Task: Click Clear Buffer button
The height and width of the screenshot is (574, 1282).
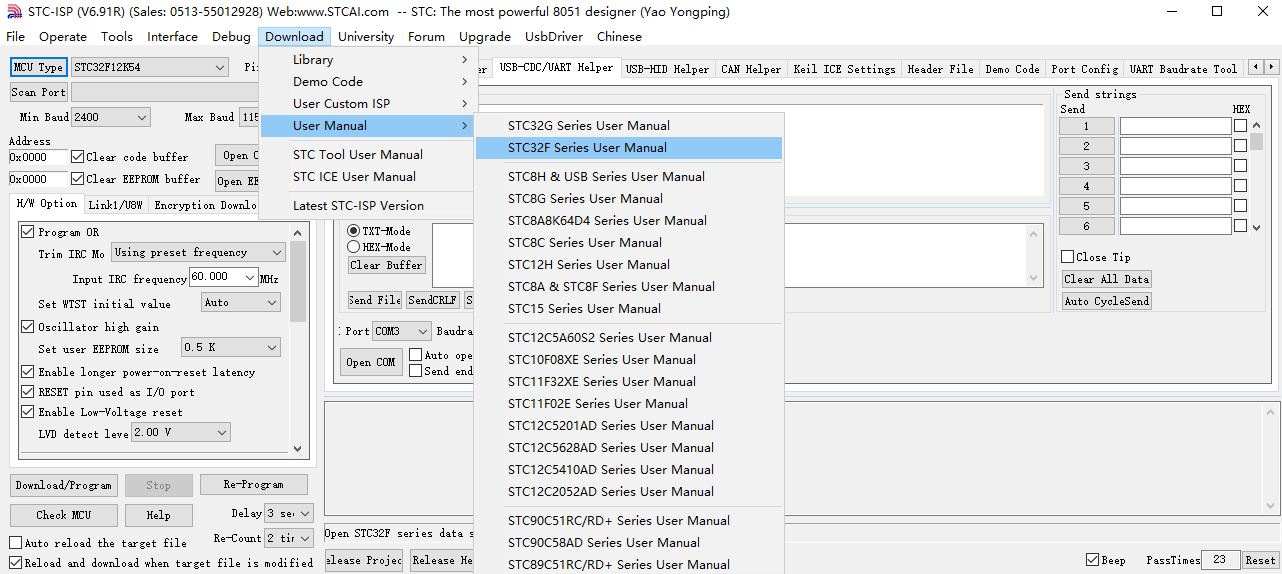Action: click(x=387, y=265)
